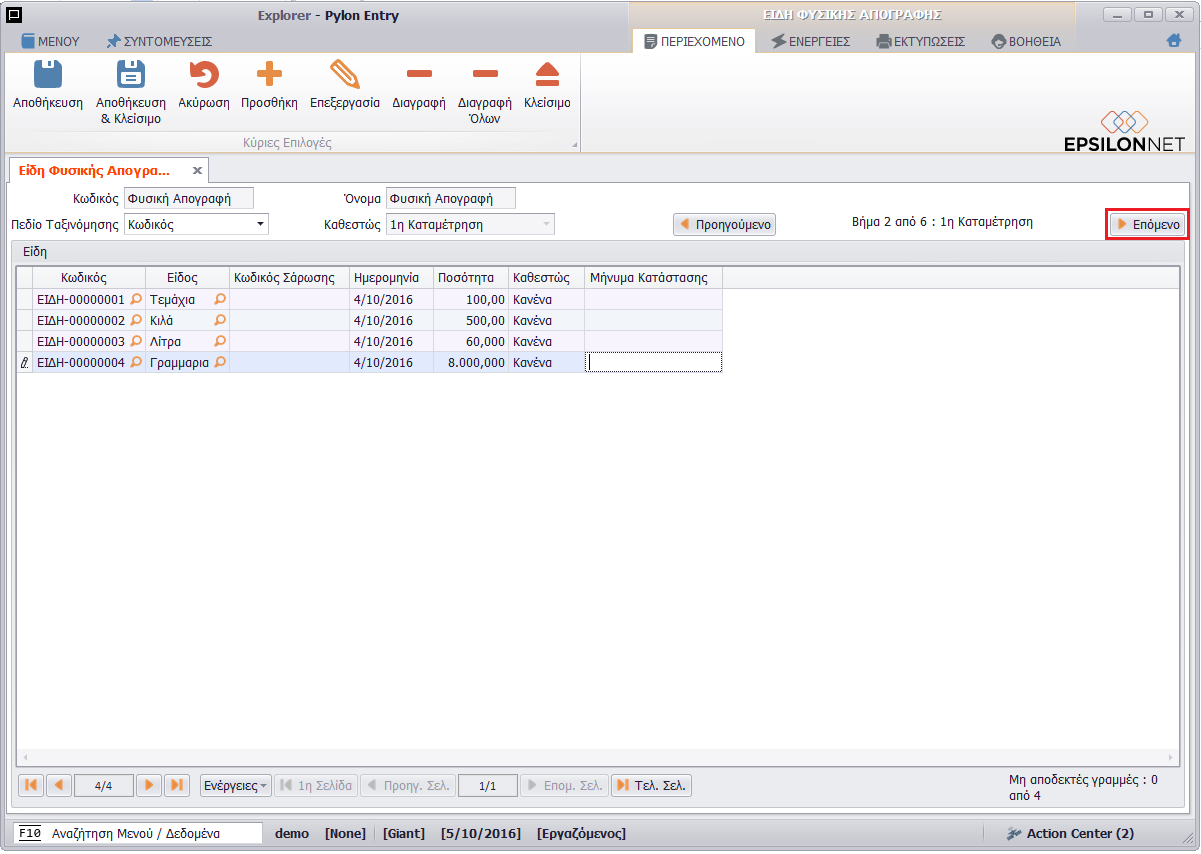Switch to ΕΝΕΡΓΕΙΕΣ ribbon tab
1201x854 pixels.
point(810,41)
